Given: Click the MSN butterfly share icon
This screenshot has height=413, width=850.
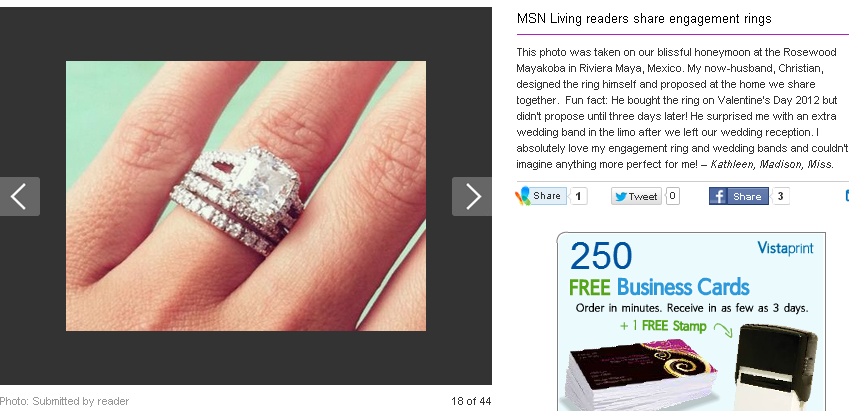Looking at the screenshot, I should tap(523, 196).
